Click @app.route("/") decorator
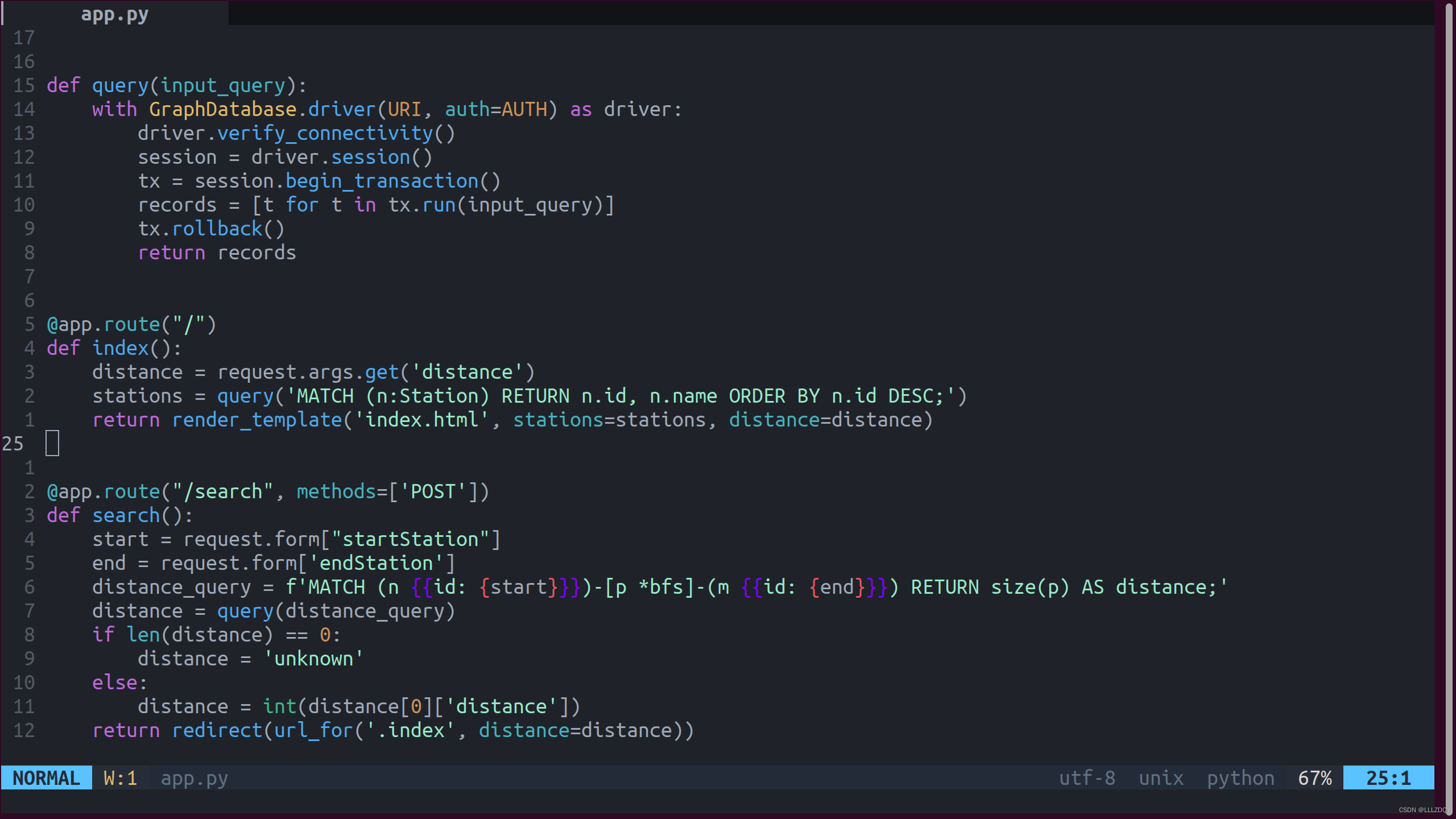The width and height of the screenshot is (1456, 819). (x=131, y=324)
